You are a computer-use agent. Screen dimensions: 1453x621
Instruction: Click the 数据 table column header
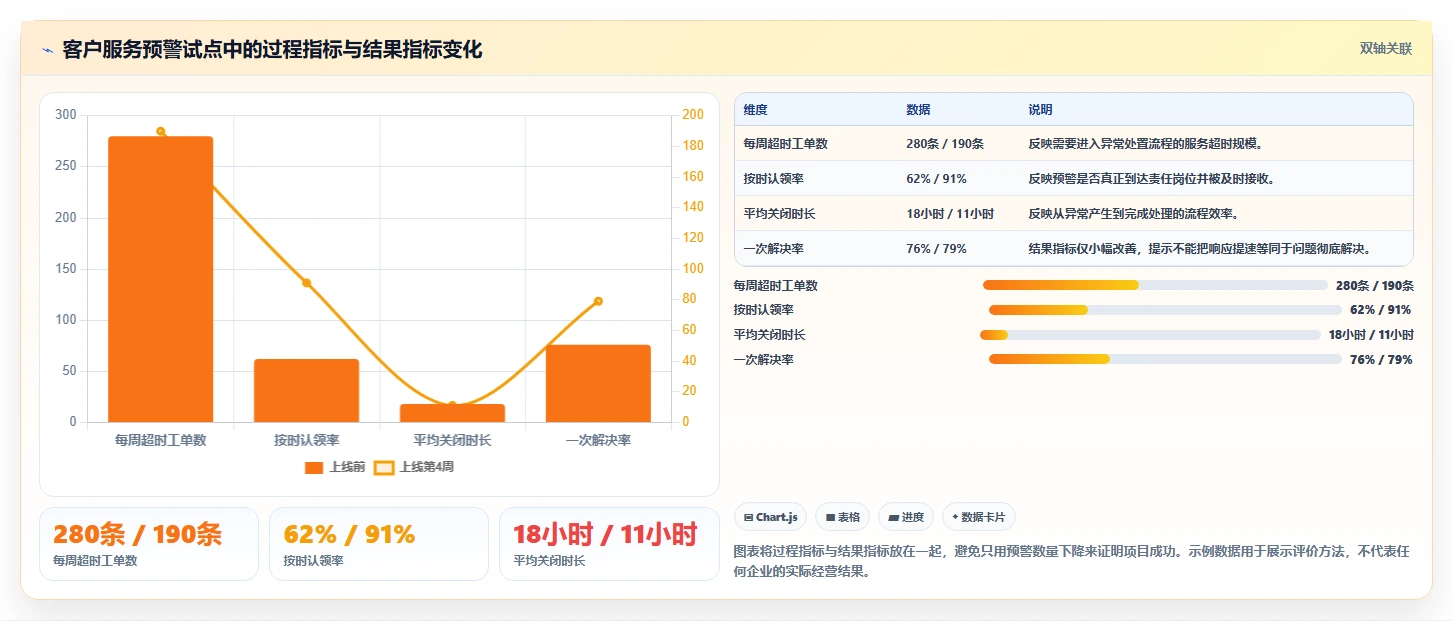coord(918,110)
